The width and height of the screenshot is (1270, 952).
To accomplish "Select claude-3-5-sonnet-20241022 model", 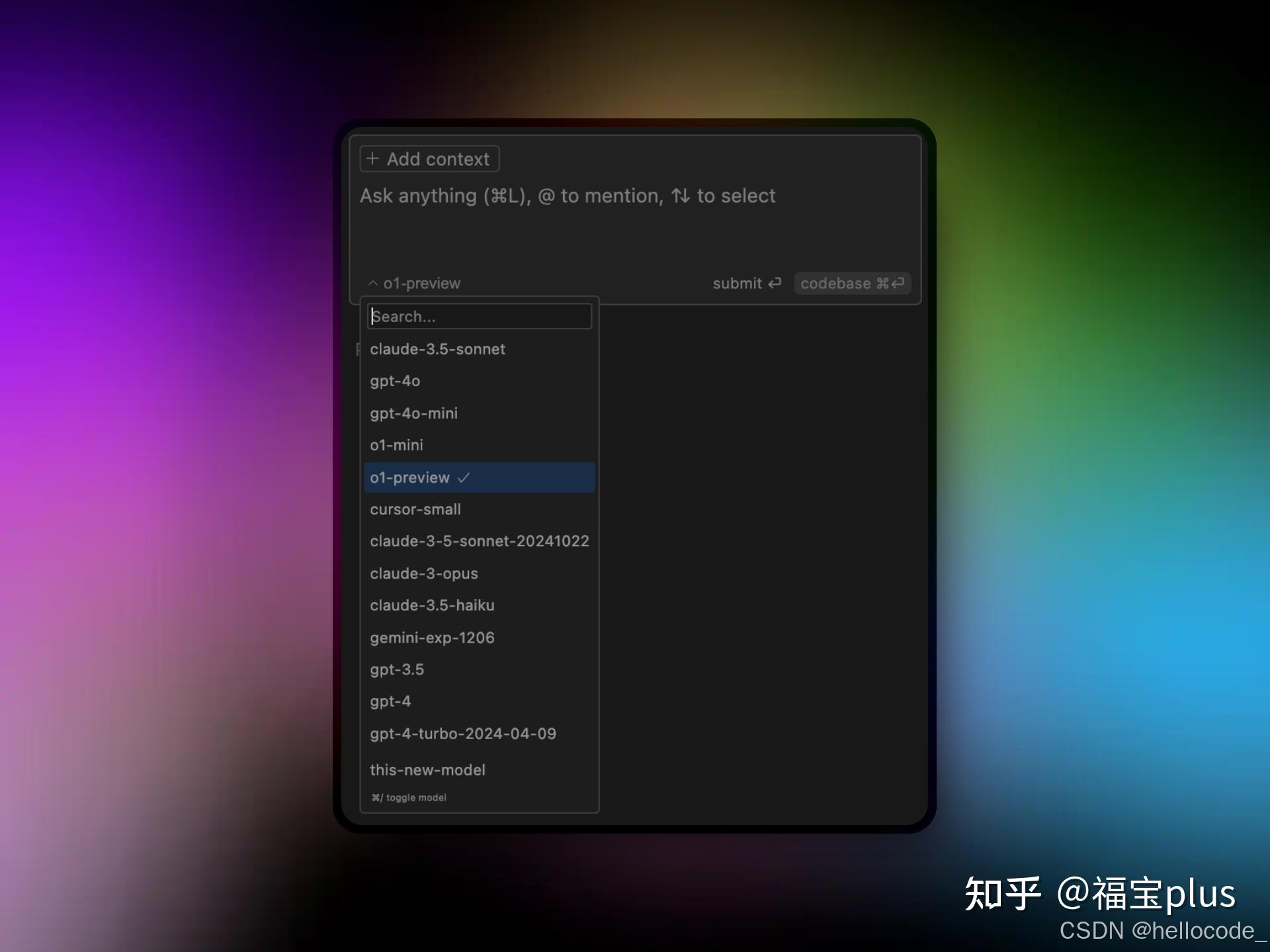I will pos(479,541).
